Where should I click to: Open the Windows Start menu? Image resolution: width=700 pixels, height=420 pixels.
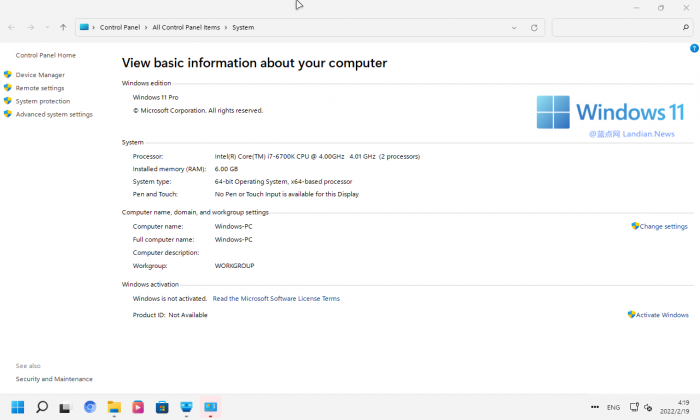18,407
